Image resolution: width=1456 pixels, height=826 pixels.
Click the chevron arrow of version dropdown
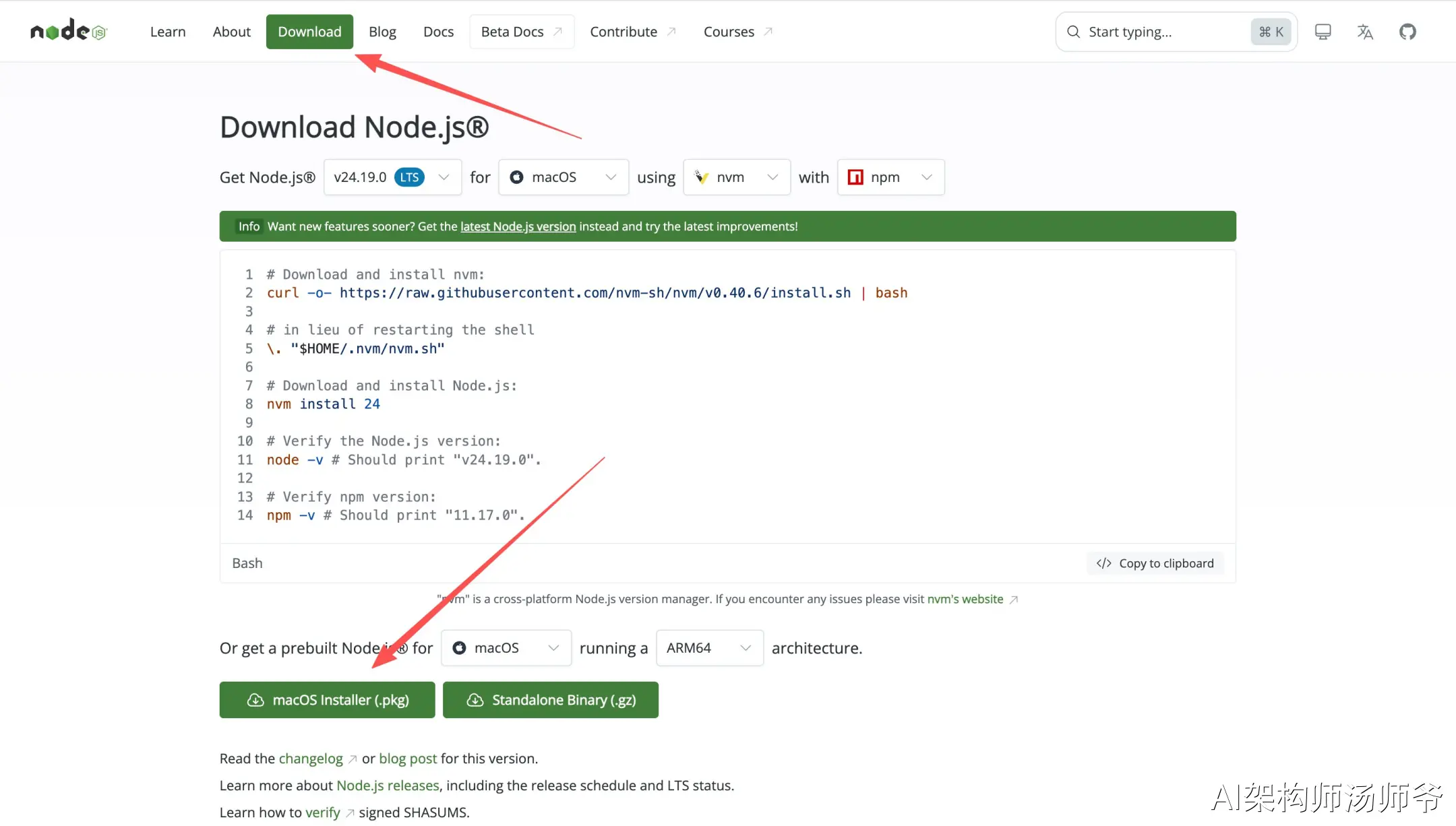click(x=444, y=177)
